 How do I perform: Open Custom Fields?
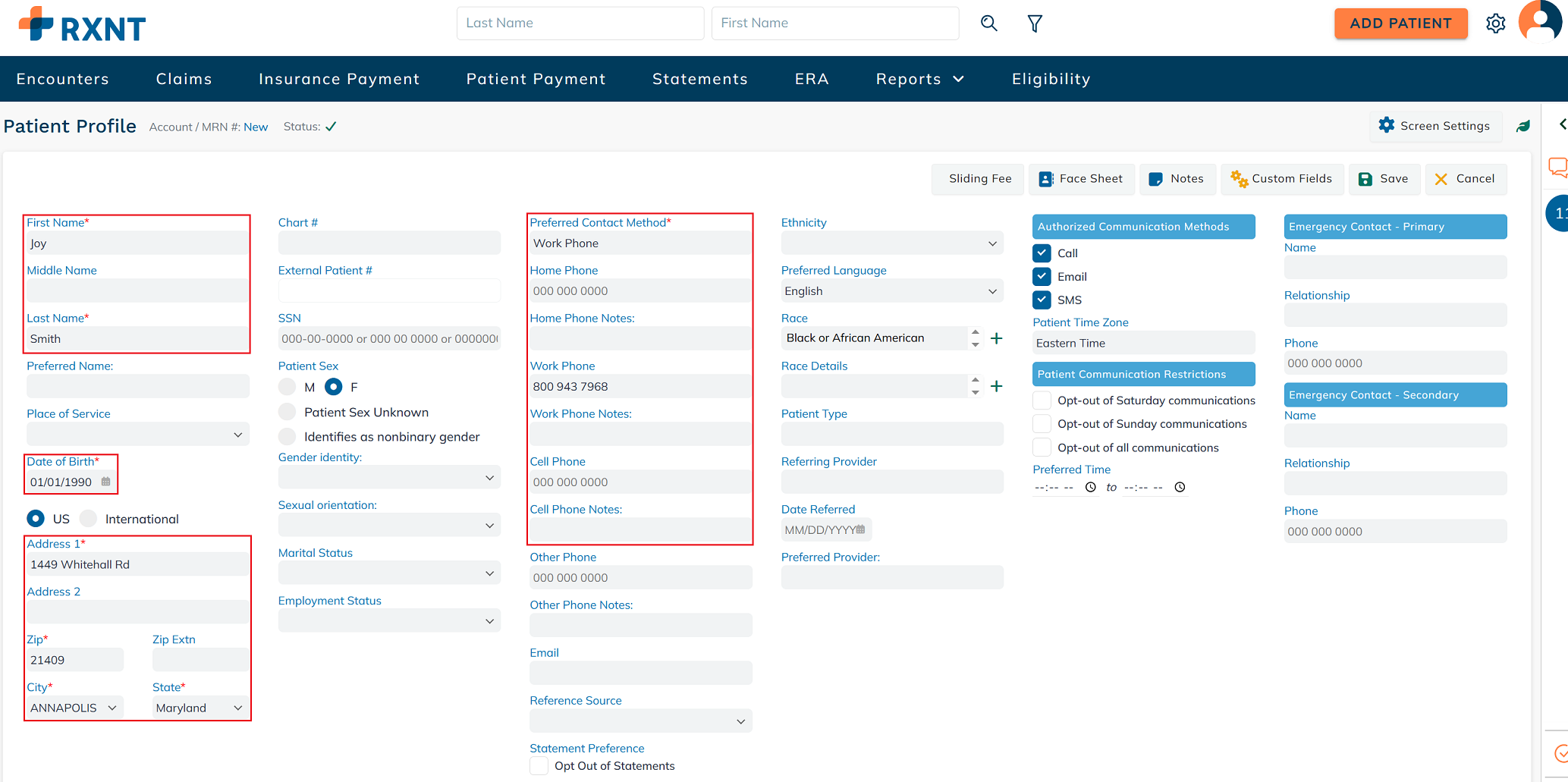(1282, 179)
